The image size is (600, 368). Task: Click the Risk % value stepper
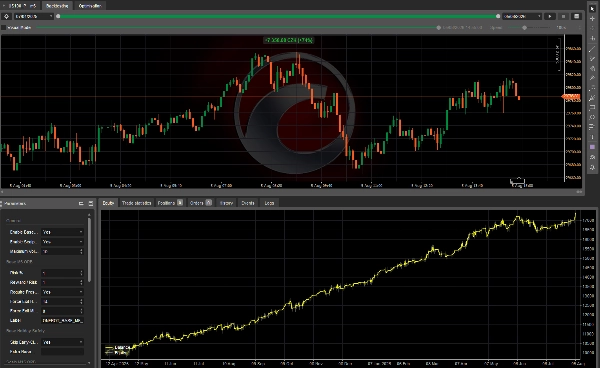click(x=81, y=273)
